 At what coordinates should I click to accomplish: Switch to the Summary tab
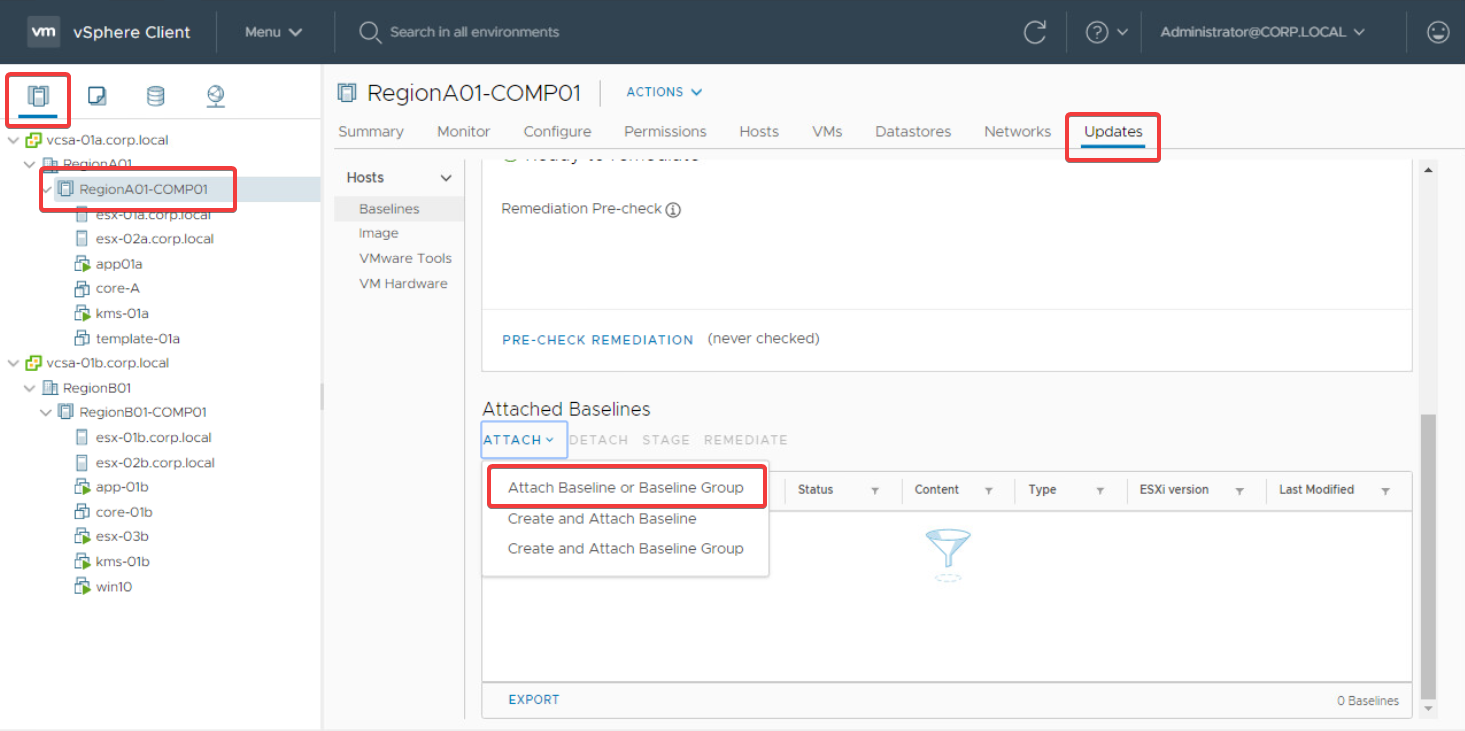pos(371,132)
